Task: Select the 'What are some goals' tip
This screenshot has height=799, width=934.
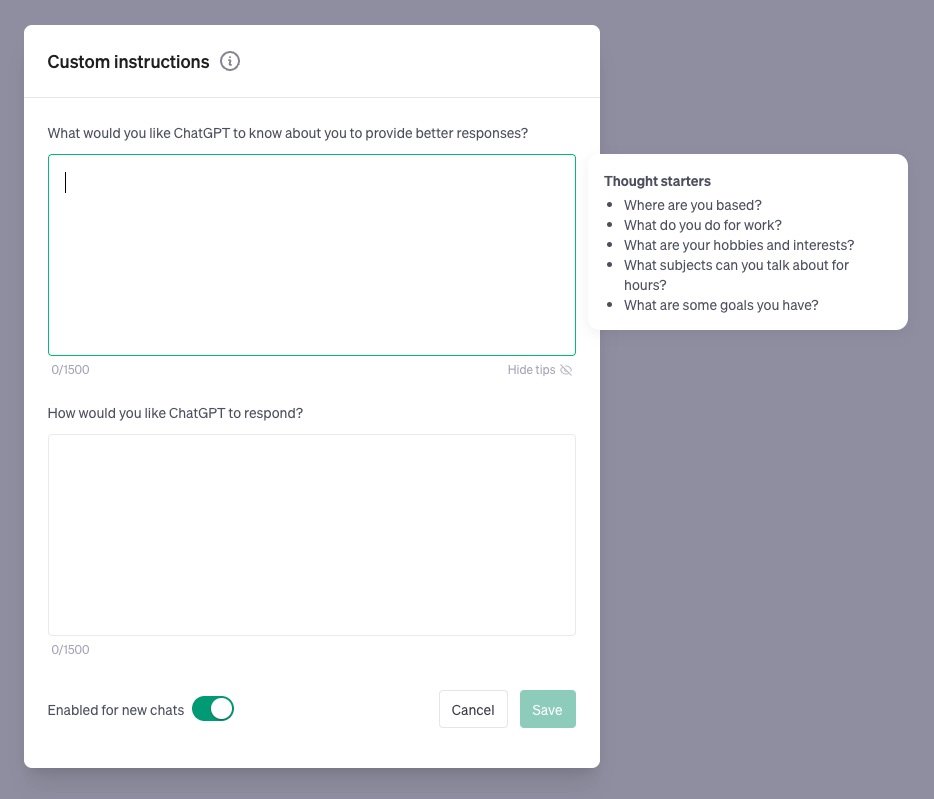Action: [x=720, y=305]
